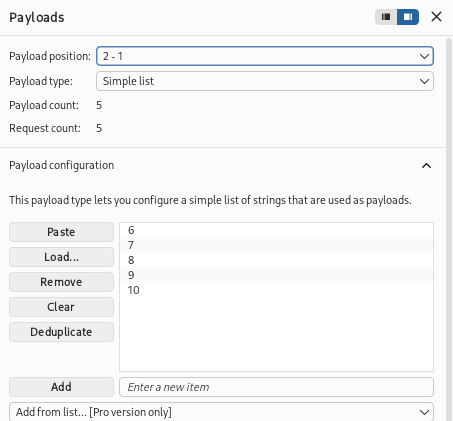The image size is (453, 421).
Task: Close the Payloads panel
Action: pyautogui.click(x=436, y=17)
